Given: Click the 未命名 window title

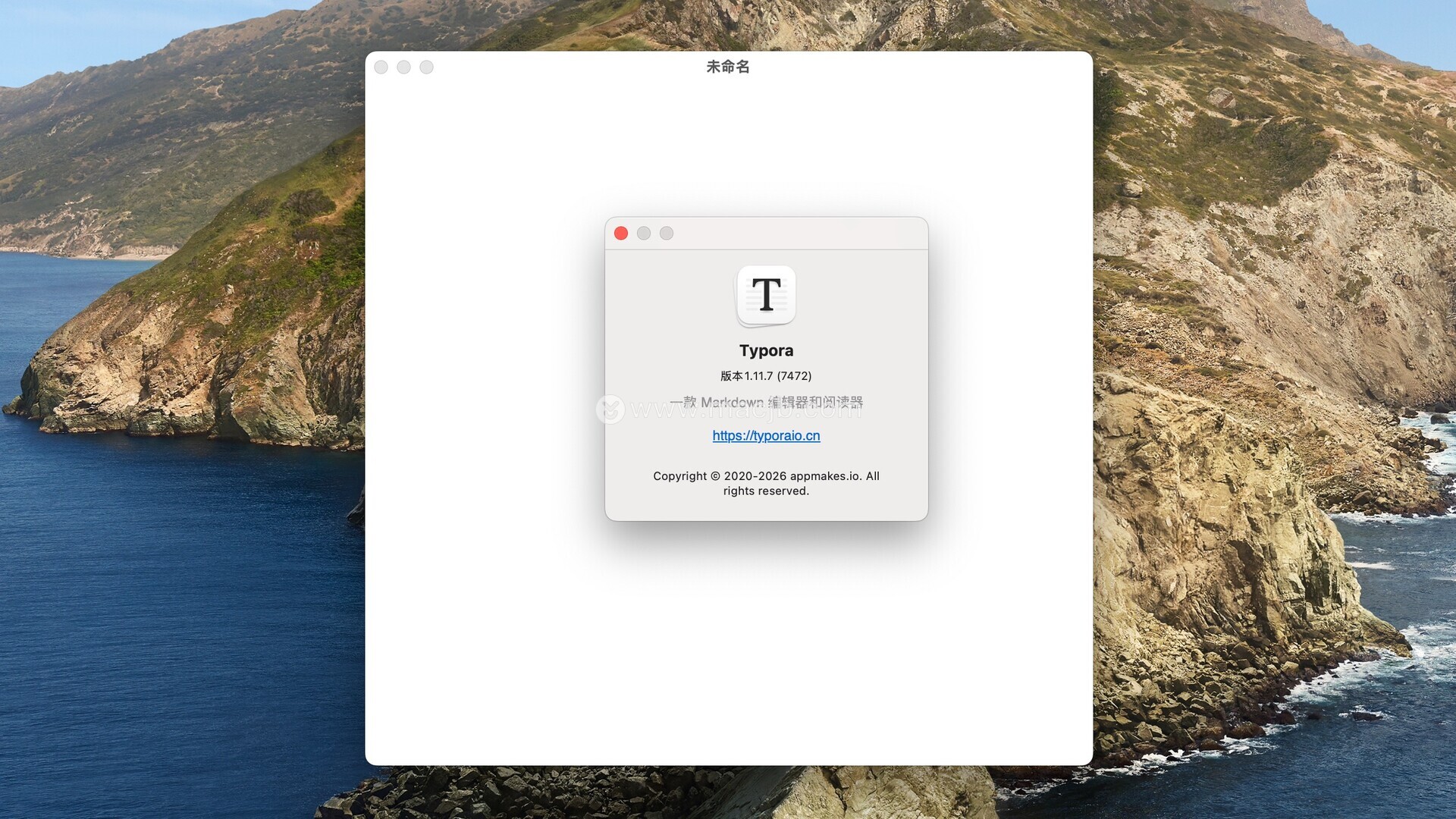Looking at the screenshot, I should [x=728, y=67].
